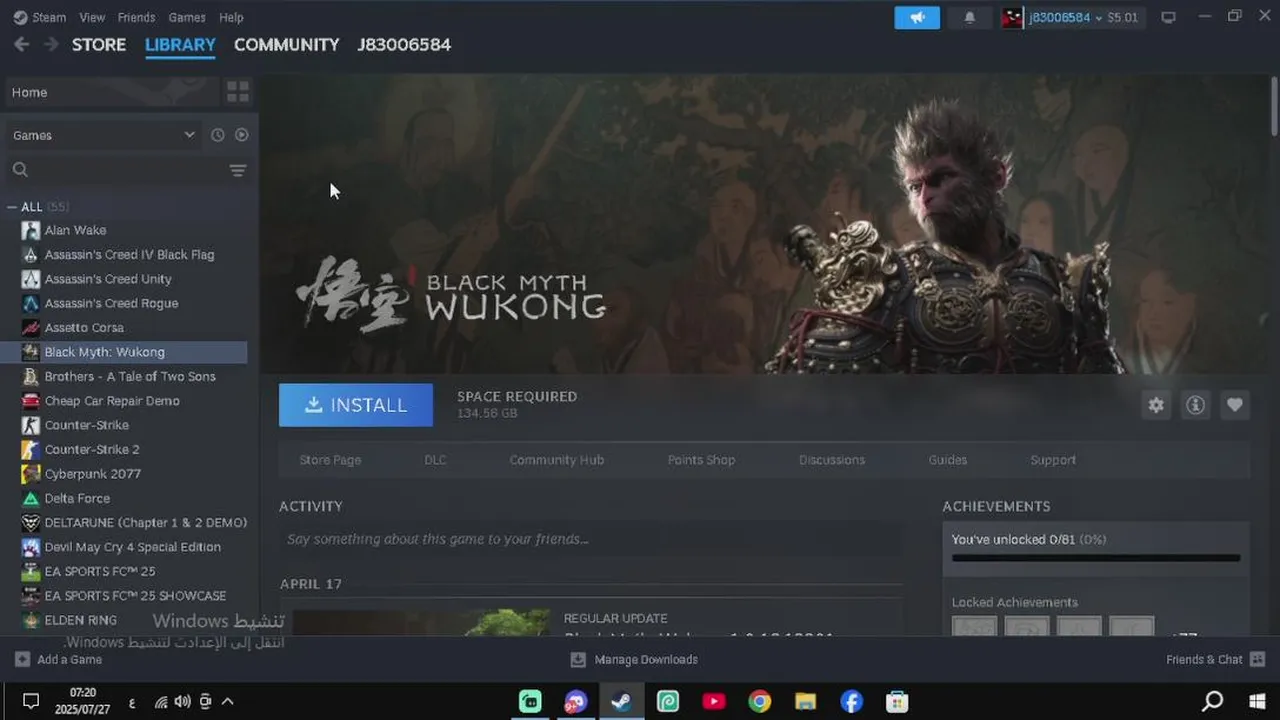Add Black Myth Wukong to favorites

(1235, 405)
